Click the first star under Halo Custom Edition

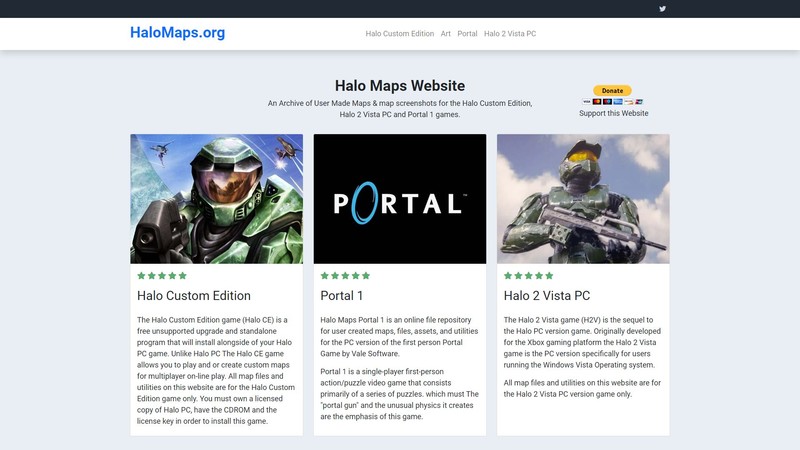pos(141,275)
